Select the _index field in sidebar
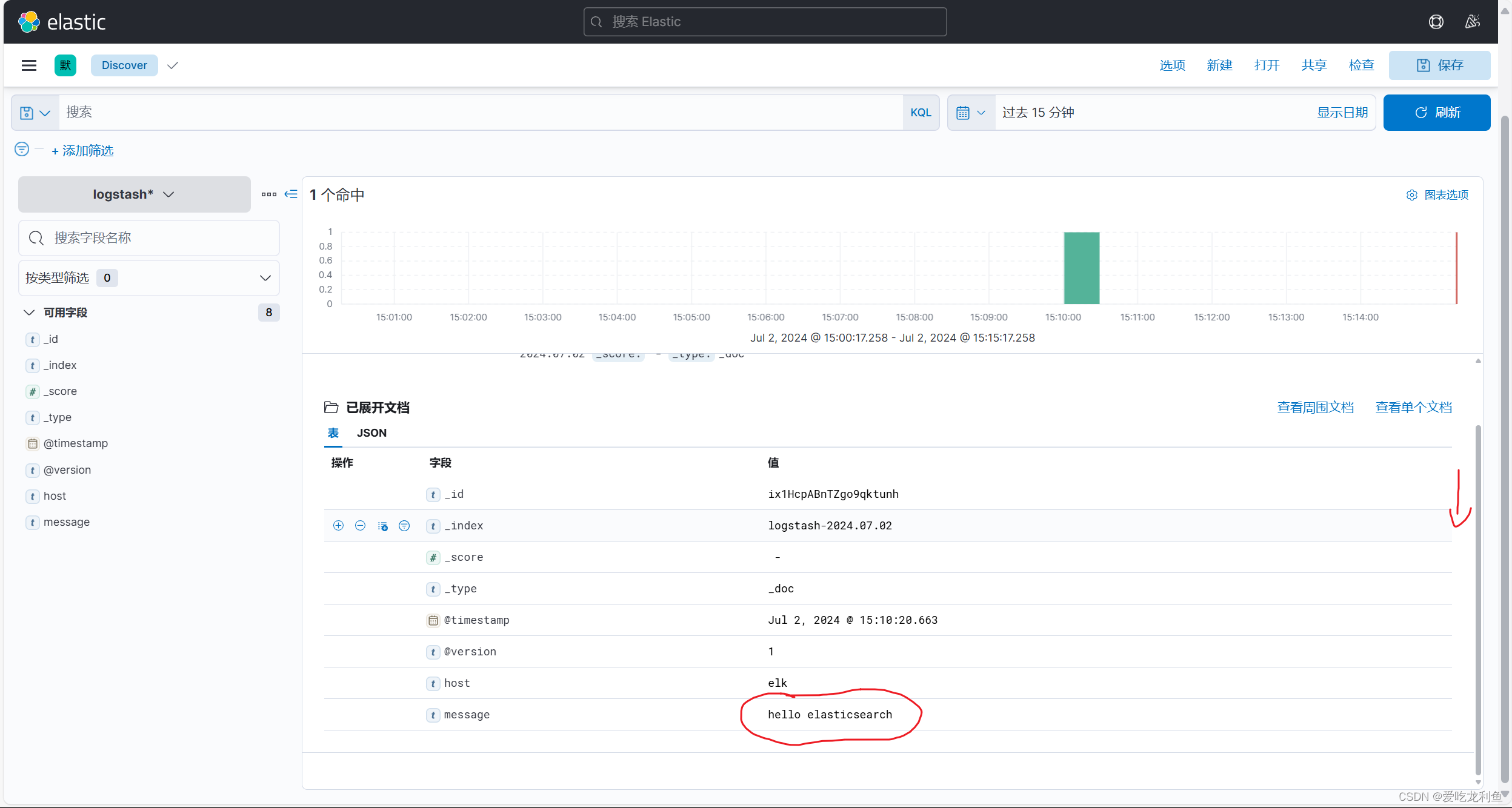The image size is (1512, 808). pyautogui.click(x=60, y=365)
